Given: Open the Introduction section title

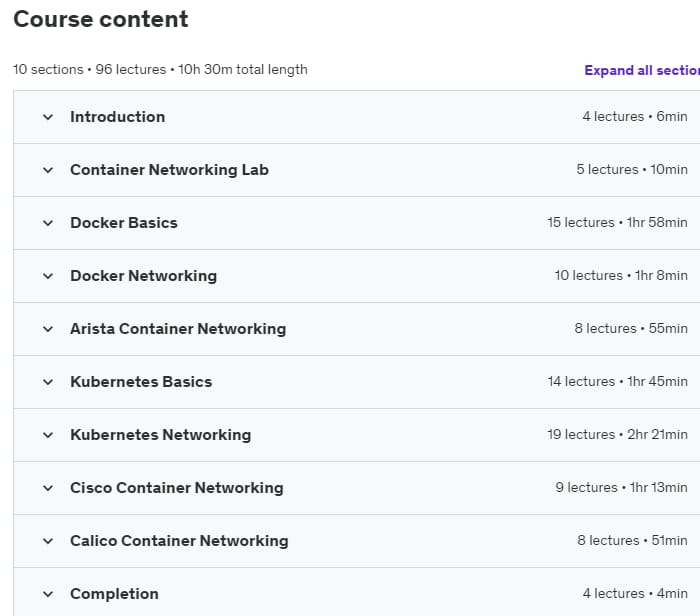Looking at the screenshot, I should [x=117, y=117].
